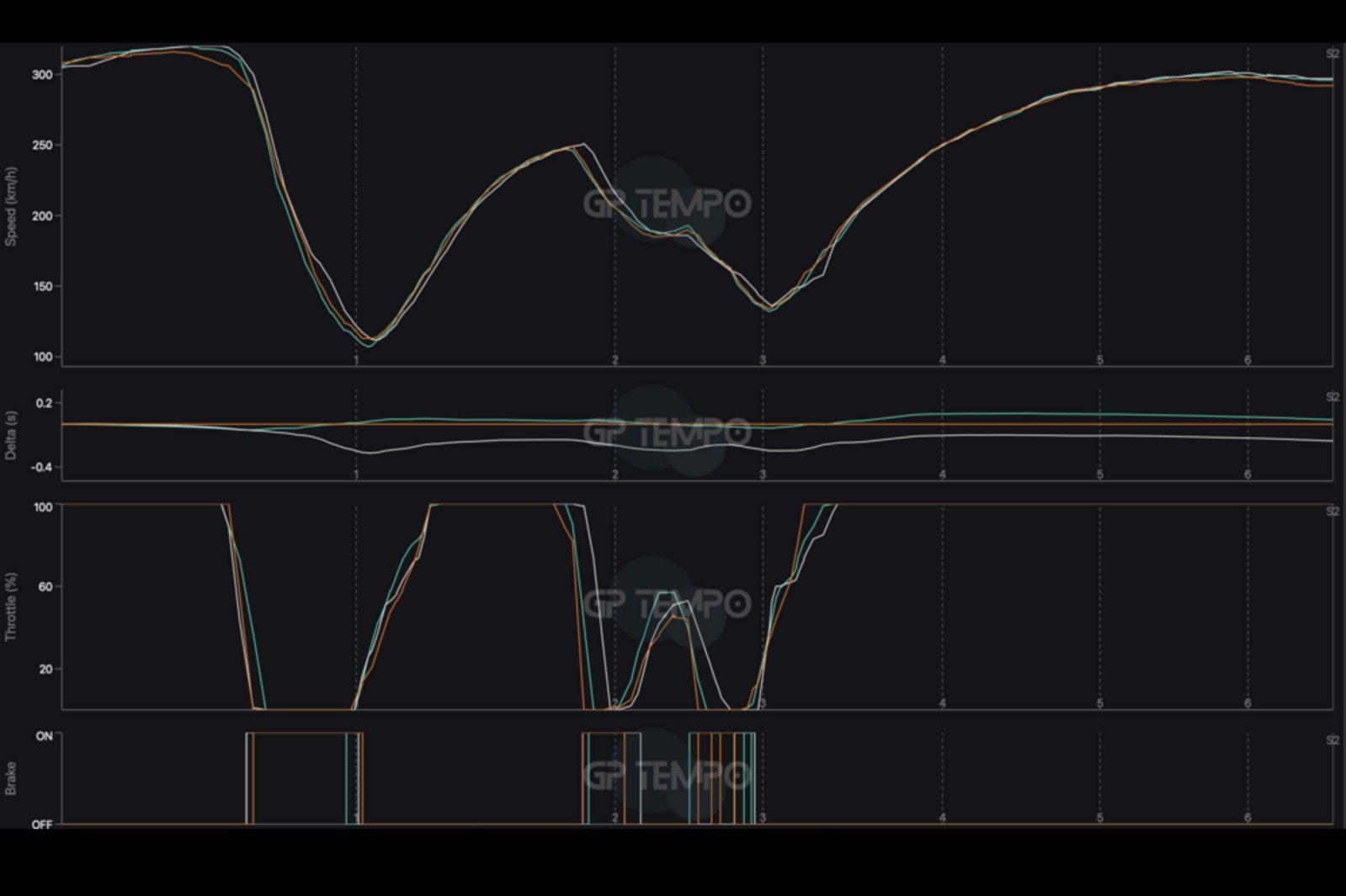Pick corner marker 5 in the delta chart
Viewport: 1346px width, 896px height.
[x=1099, y=475]
